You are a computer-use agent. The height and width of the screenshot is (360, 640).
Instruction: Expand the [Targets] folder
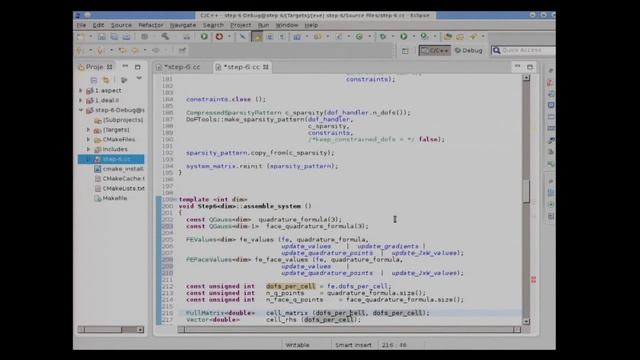[89, 129]
